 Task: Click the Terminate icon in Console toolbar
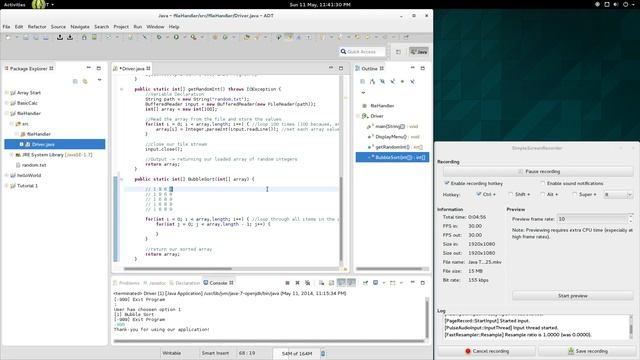287,282
